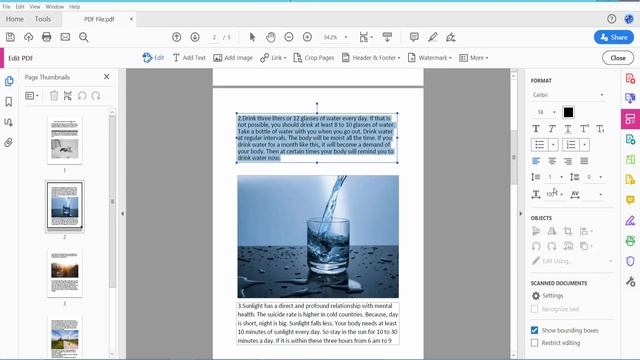Rotate page counterclockwise in thumbnails
The height and width of the screenshot is (360, 640).
(x=82, y=96)
